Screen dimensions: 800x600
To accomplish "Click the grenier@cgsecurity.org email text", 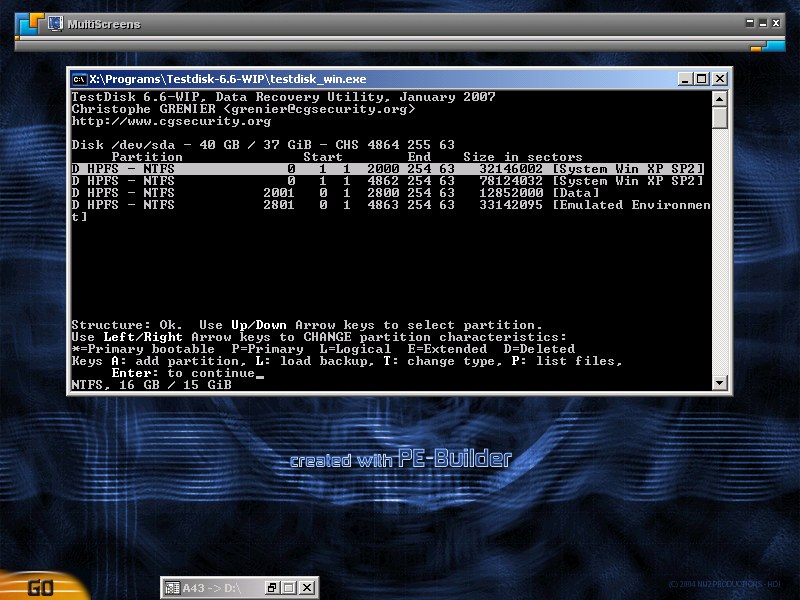I will [319, 109].
